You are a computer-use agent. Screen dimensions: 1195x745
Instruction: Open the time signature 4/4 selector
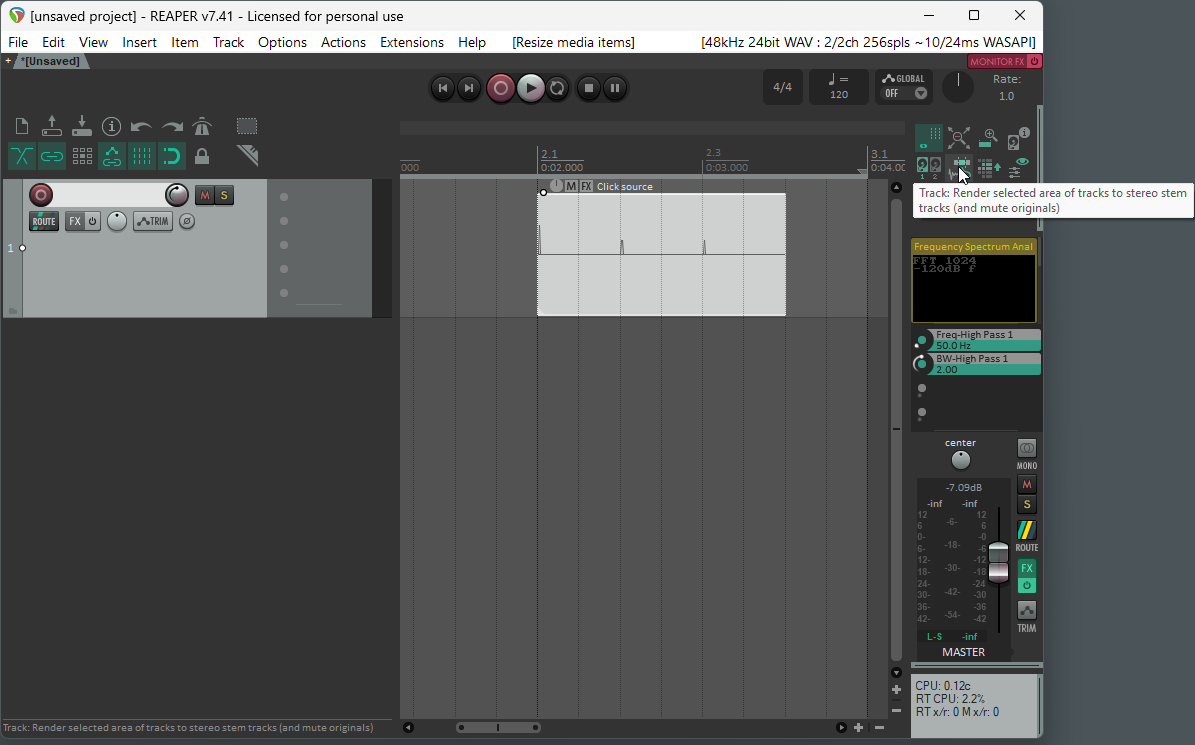pyautogui.click(x=782, y=87)
